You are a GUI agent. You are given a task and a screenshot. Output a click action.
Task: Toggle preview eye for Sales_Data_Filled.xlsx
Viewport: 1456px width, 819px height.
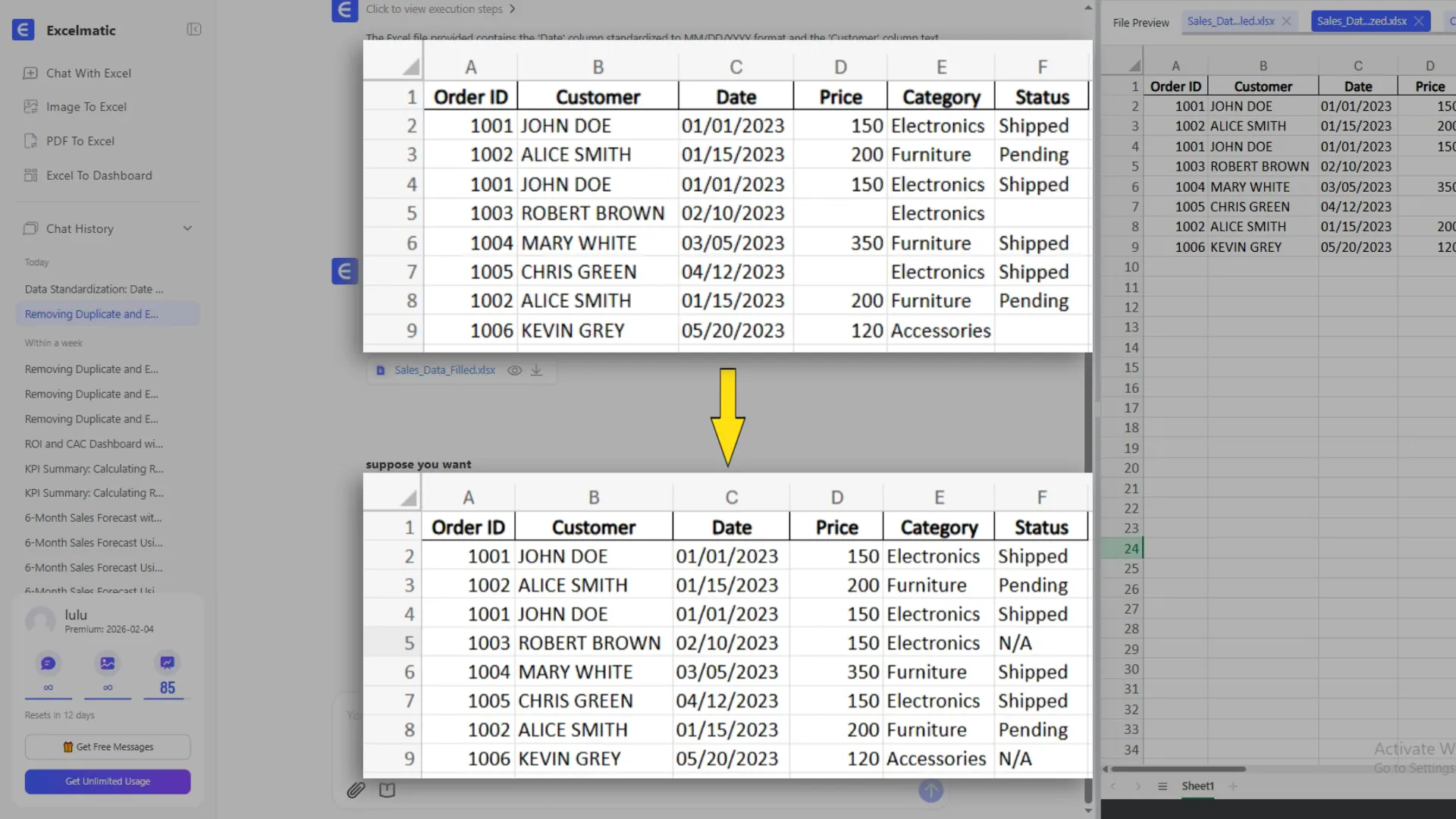pyautogui.click(x=514, y=370)
